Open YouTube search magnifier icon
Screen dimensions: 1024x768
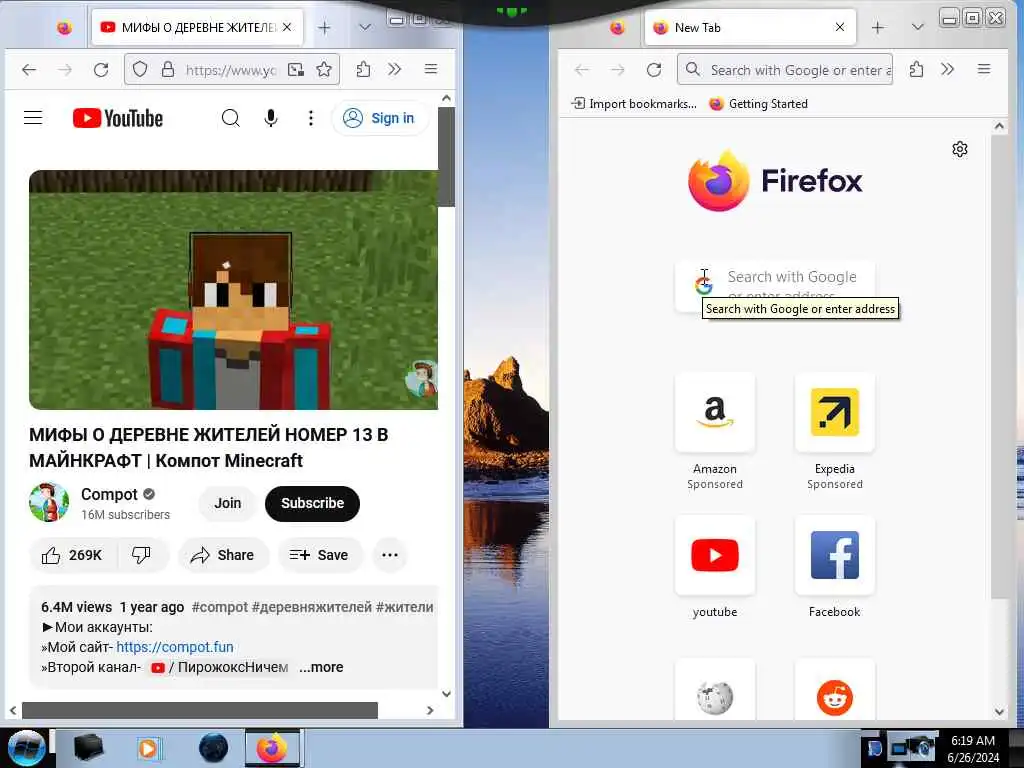[231, 118]
